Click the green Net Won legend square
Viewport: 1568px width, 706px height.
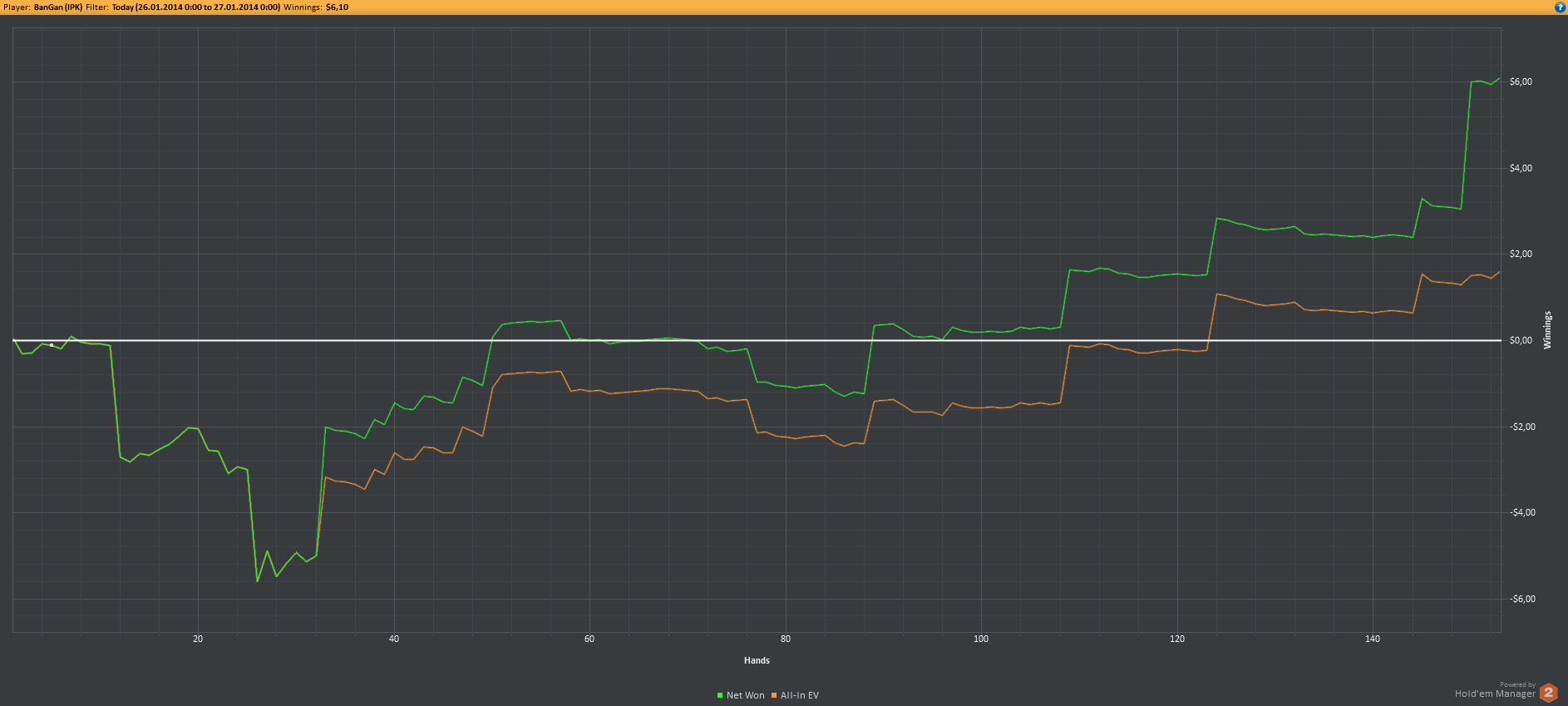pos(720,695)
